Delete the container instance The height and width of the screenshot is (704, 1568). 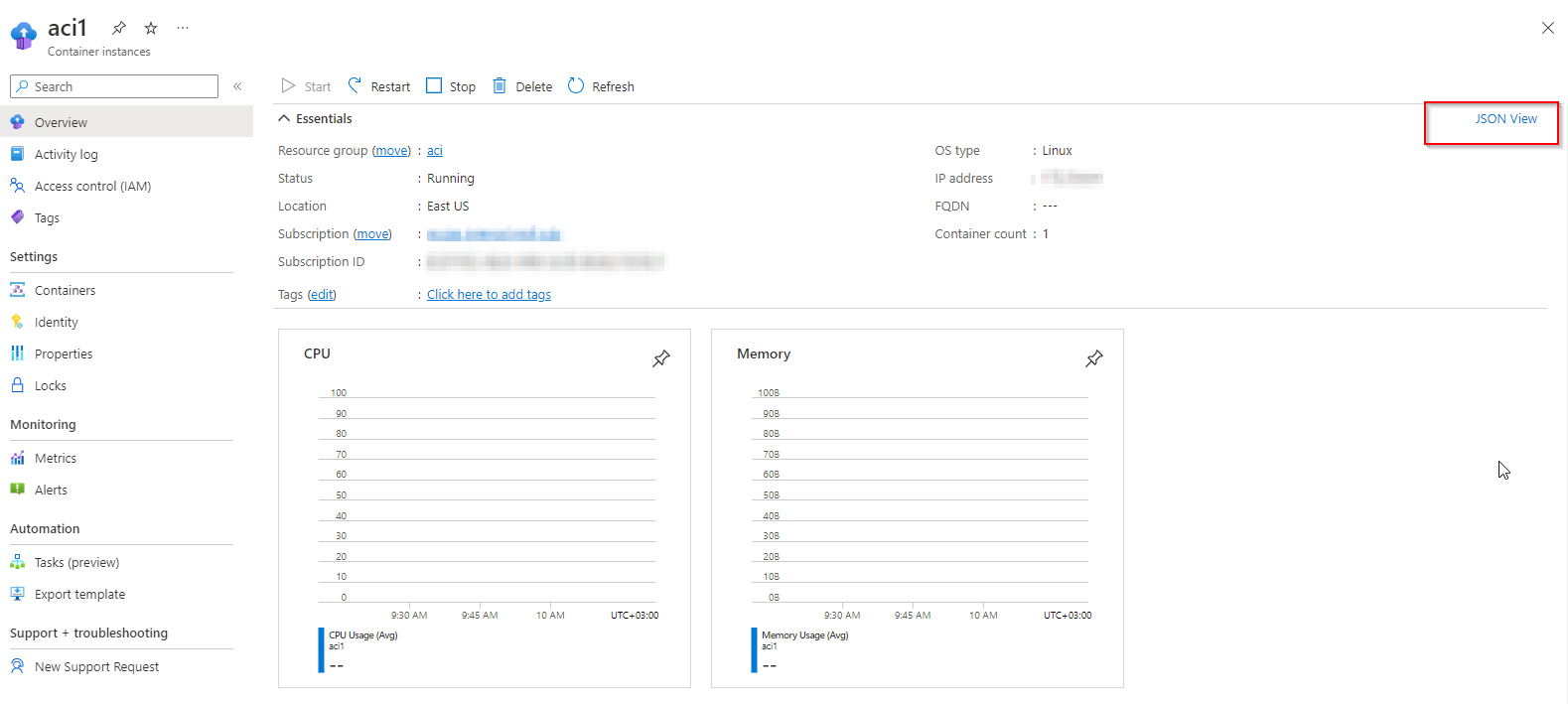[522, 86]
